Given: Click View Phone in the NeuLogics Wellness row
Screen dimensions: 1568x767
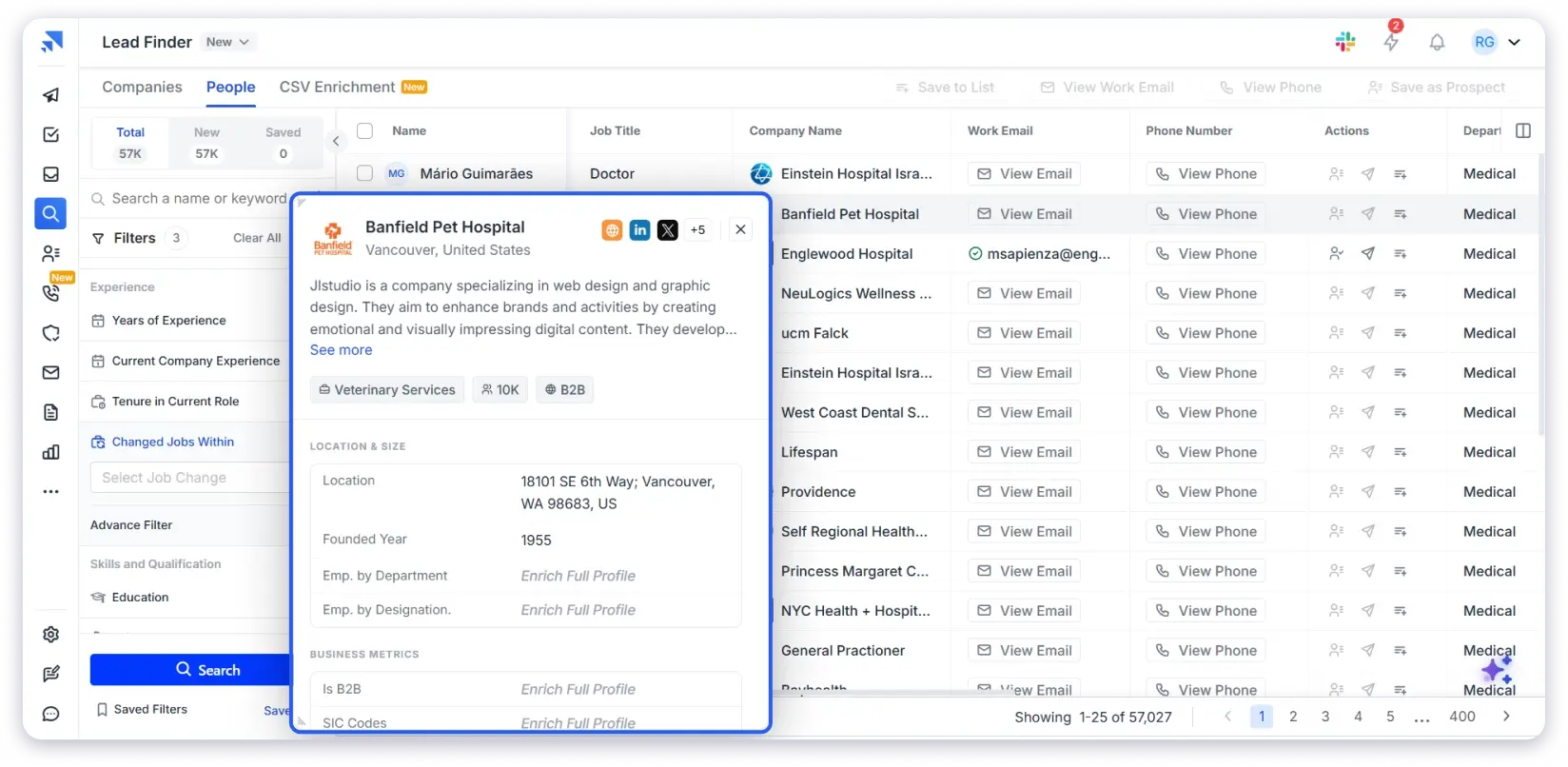Looking at the screenshot, I should 1205,293.
